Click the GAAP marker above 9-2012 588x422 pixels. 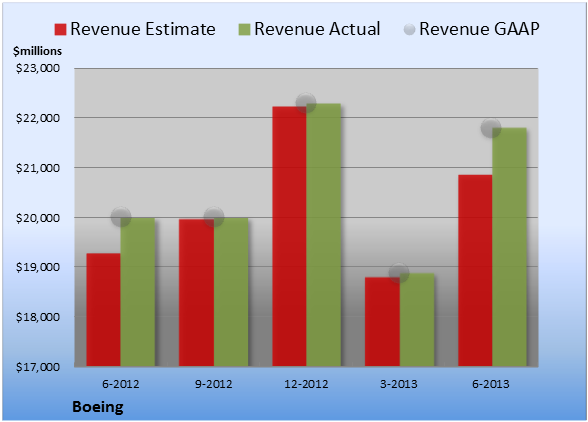[x=214, y=217]
